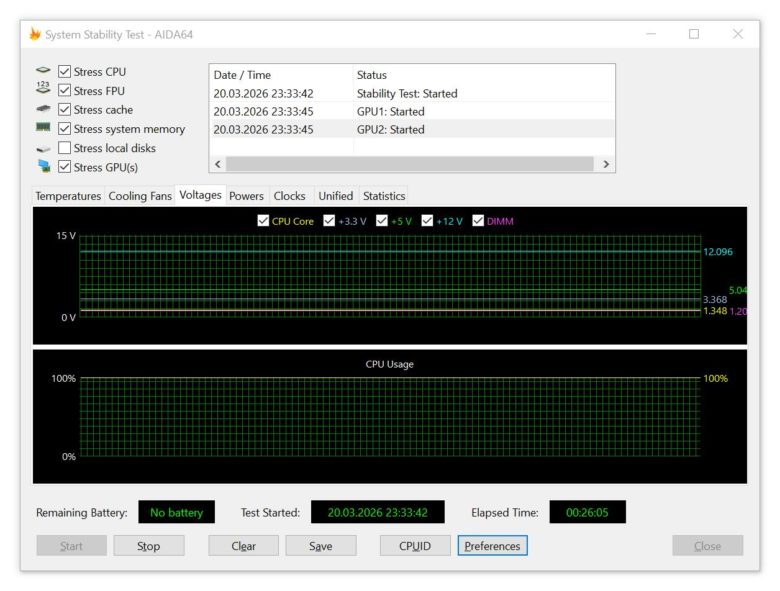The height and width of the screenshot is (591, 780).
Task: Enable Stress local disks checkbox
Action: 64,148
